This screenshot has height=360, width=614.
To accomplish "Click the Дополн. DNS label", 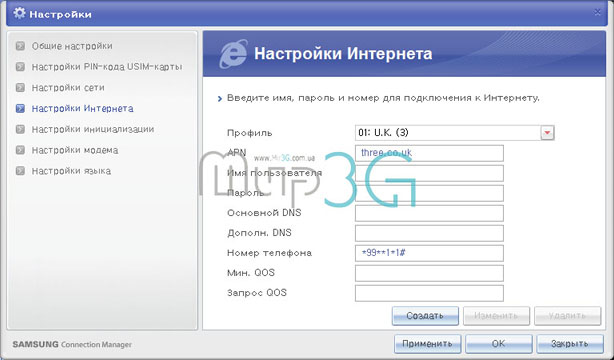I will pyautogui.click(x=259, y=233).
